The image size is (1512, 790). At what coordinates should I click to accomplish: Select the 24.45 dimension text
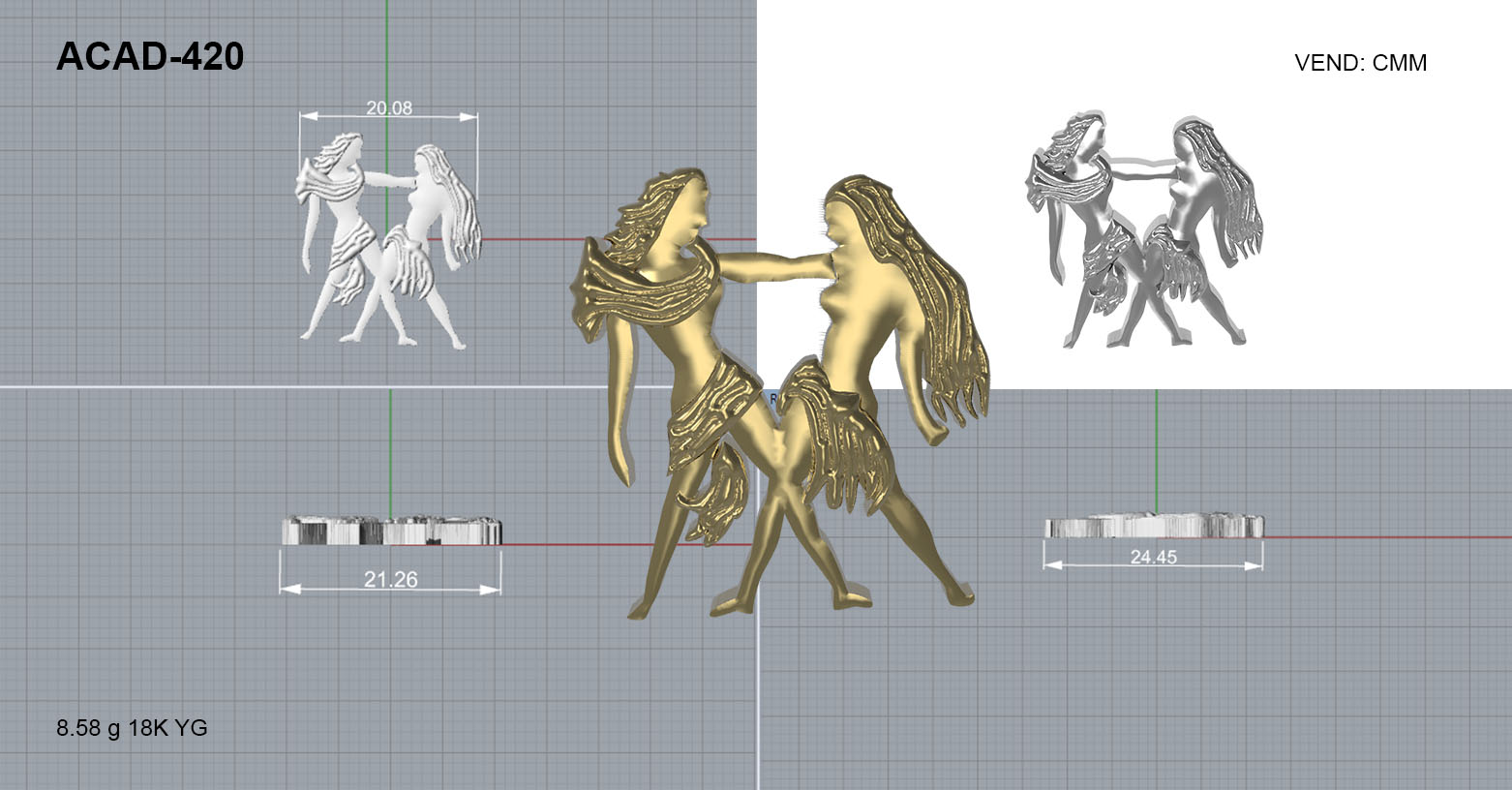click(x=1153, y=557)
